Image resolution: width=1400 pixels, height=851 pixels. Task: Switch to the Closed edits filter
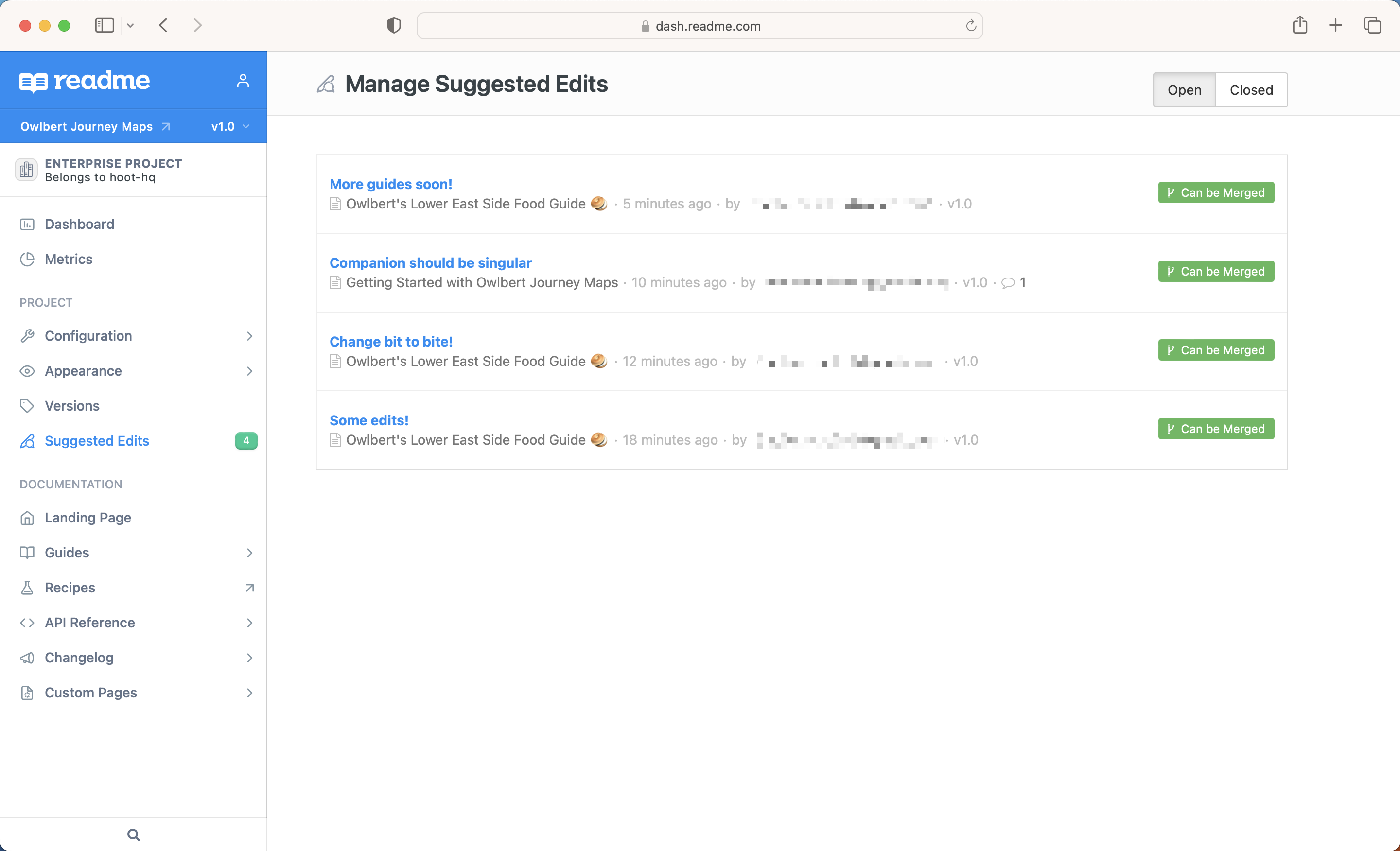click(1251, 90)
